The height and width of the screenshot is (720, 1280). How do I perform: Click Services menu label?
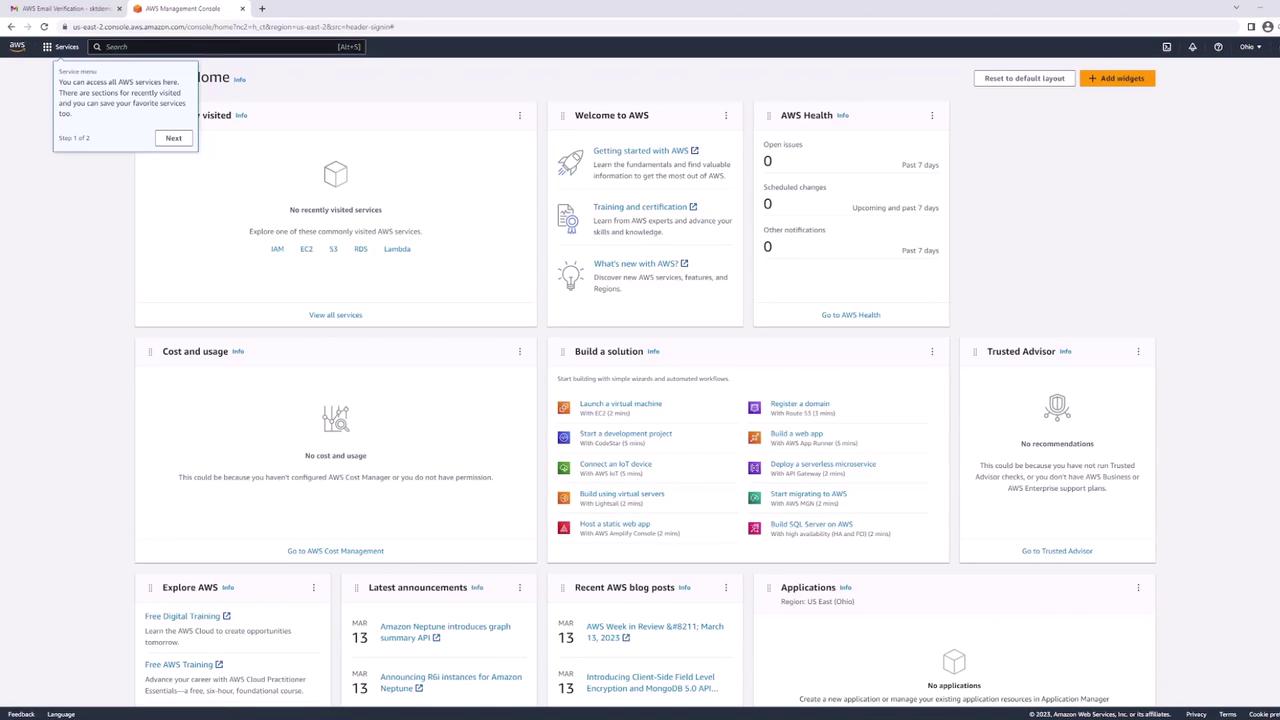(67, 47)
